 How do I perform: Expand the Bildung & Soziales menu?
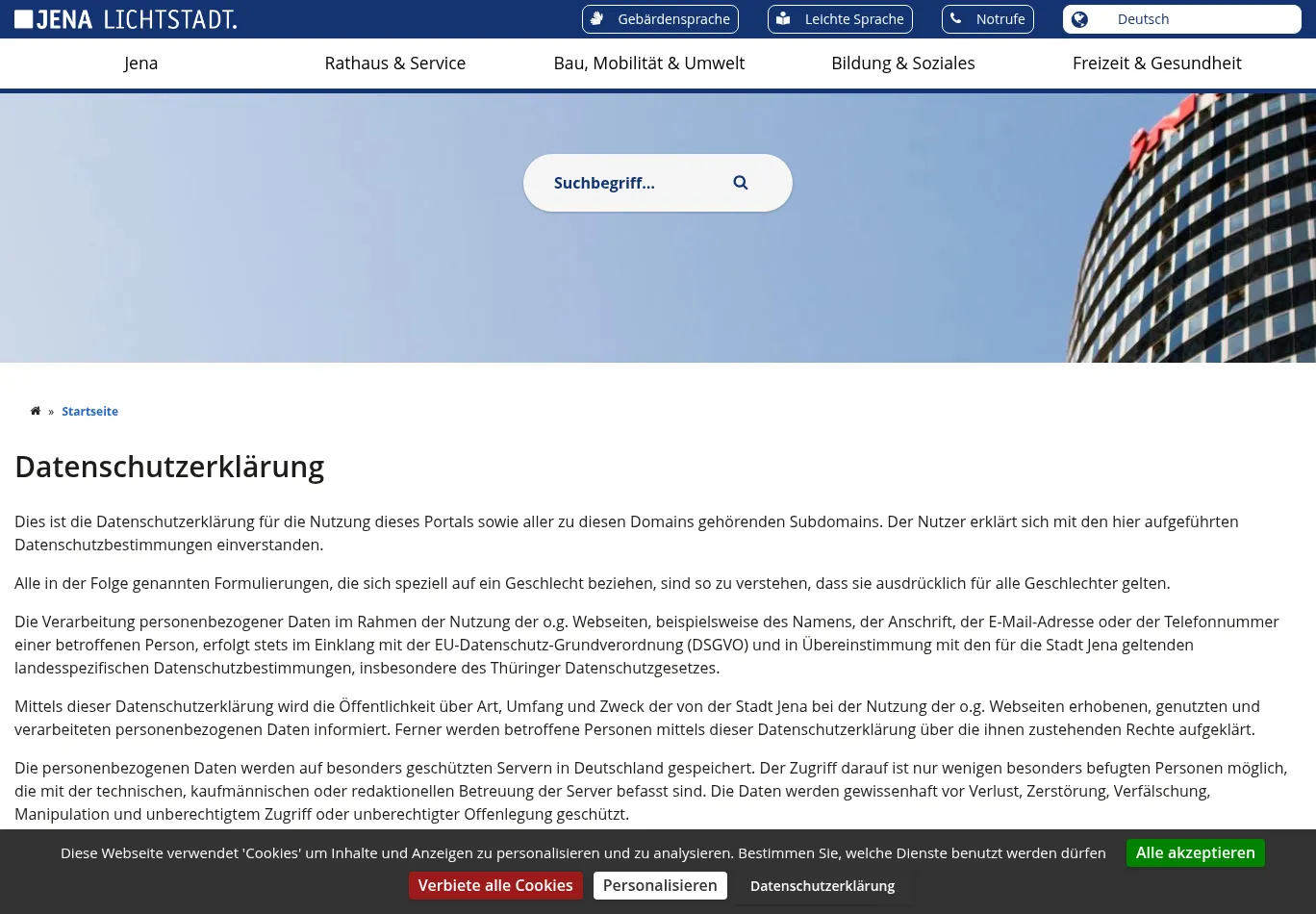902,63
